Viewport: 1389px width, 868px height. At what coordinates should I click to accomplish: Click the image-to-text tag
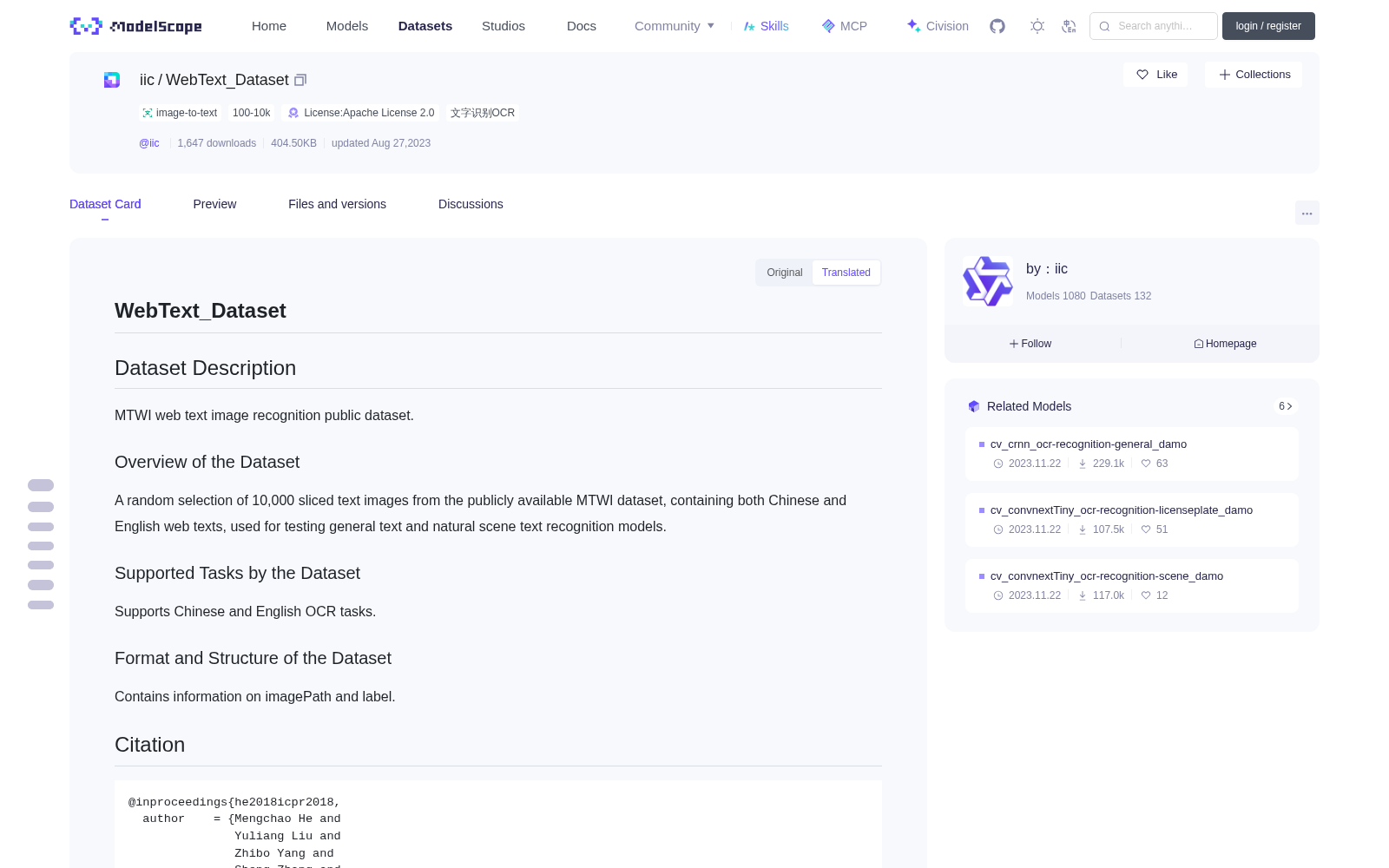point(180,113)
